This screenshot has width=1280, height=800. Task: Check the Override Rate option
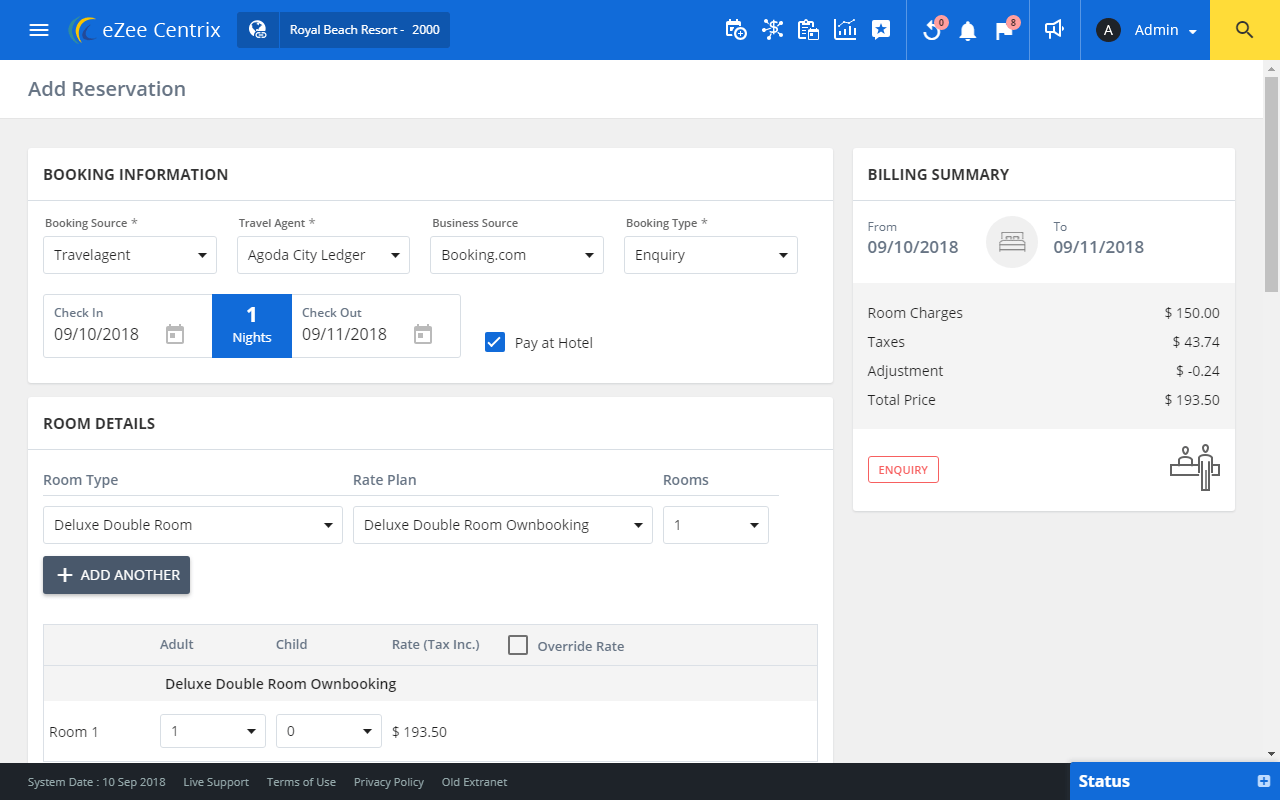click(x=517, y=645)
